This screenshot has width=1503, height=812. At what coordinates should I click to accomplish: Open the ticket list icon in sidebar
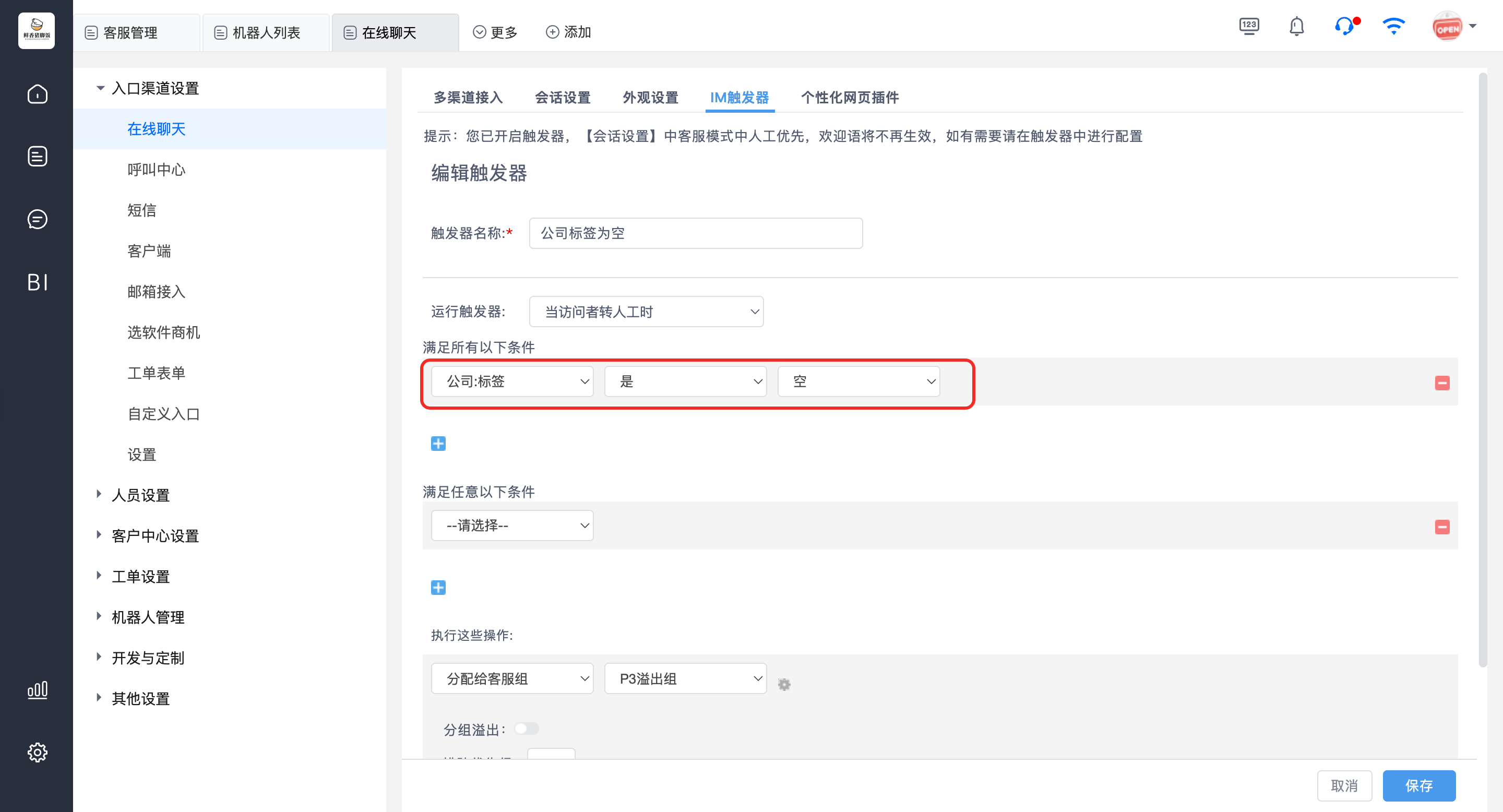(x=38, y=157)
